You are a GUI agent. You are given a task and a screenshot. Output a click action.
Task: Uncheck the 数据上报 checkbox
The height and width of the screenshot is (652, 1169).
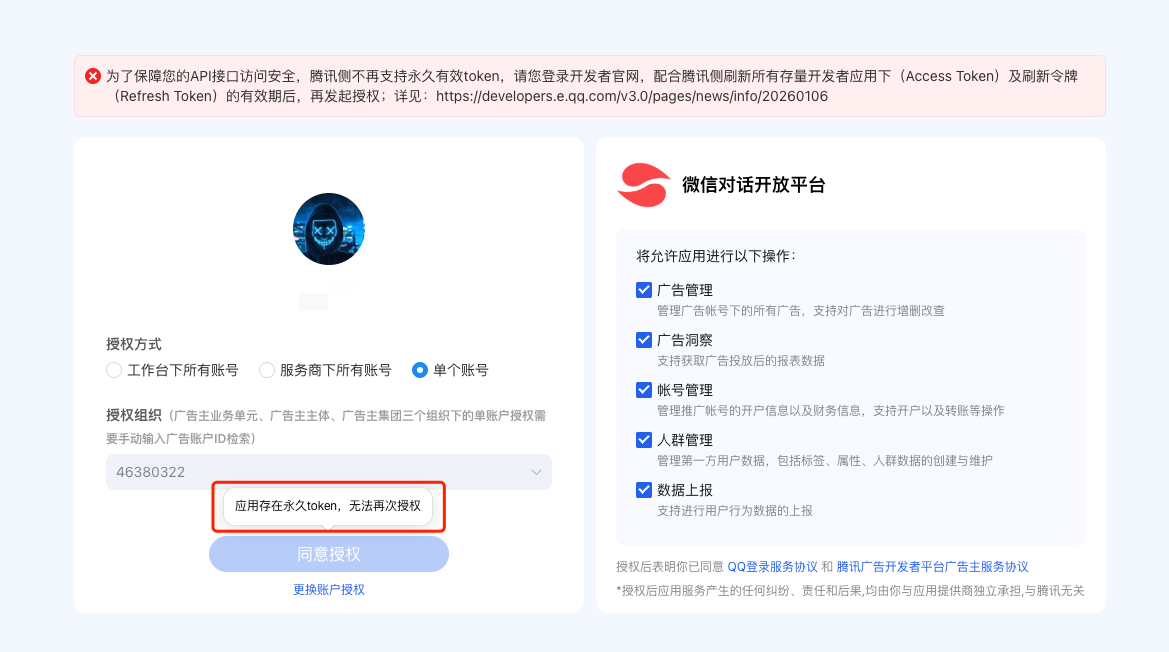coord(644,490)
